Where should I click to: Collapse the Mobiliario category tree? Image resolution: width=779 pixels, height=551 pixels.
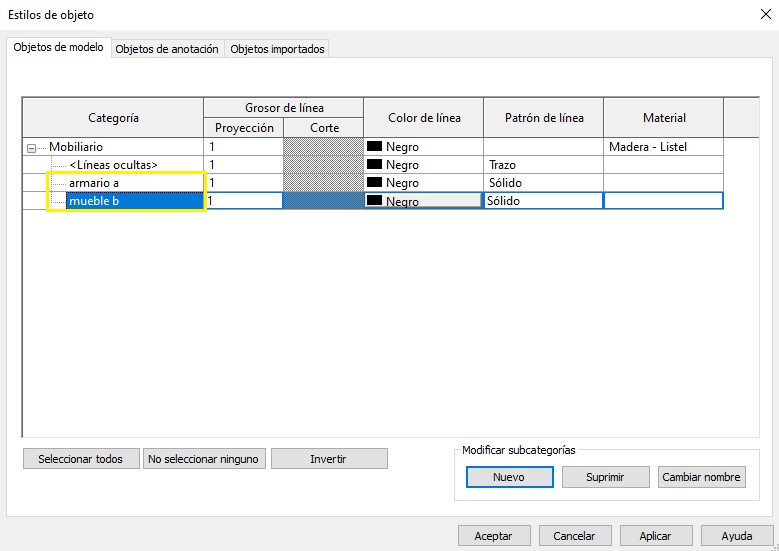point(31,148)
